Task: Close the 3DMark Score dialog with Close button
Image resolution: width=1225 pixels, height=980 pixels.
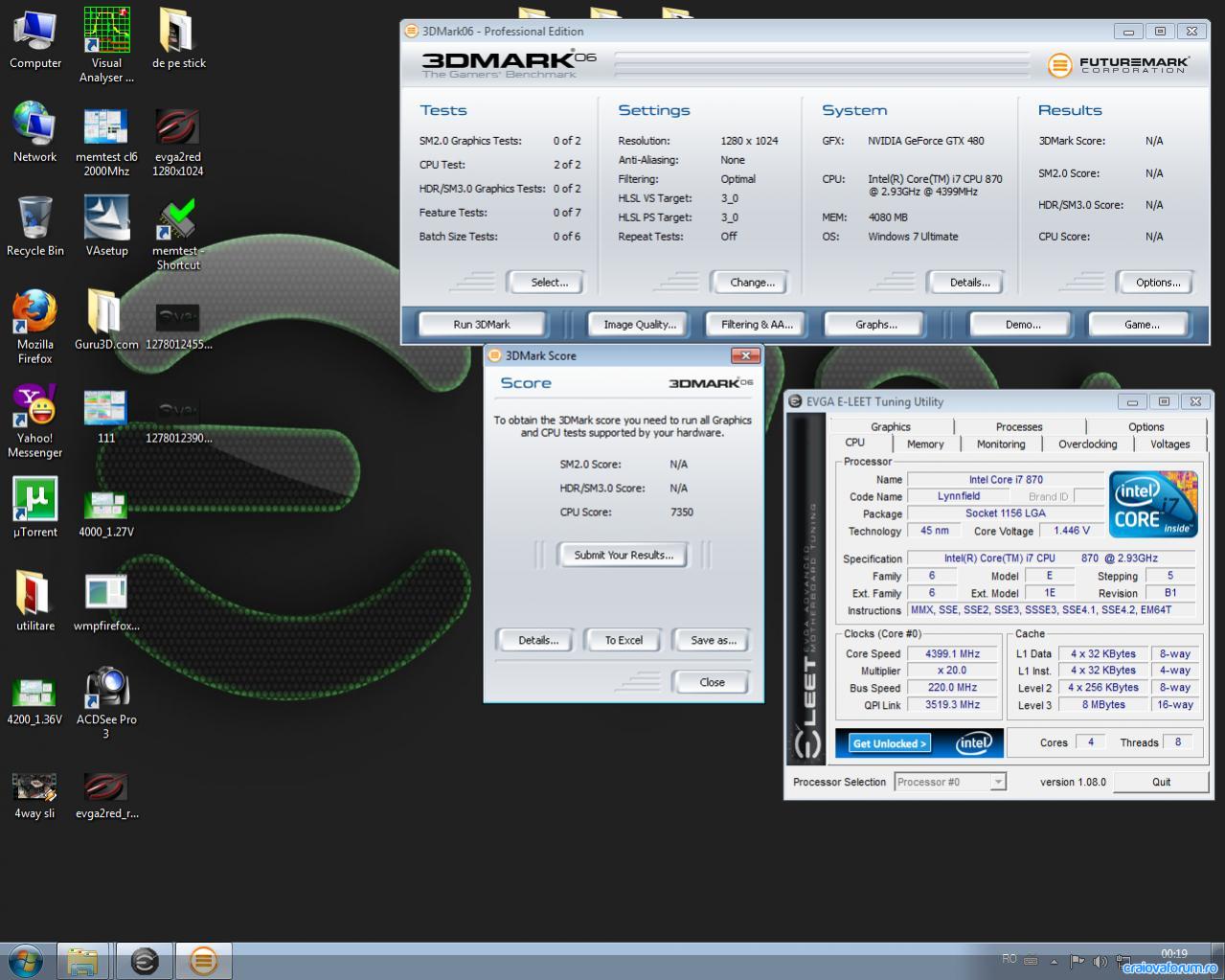Action: (x=712, y=682)
